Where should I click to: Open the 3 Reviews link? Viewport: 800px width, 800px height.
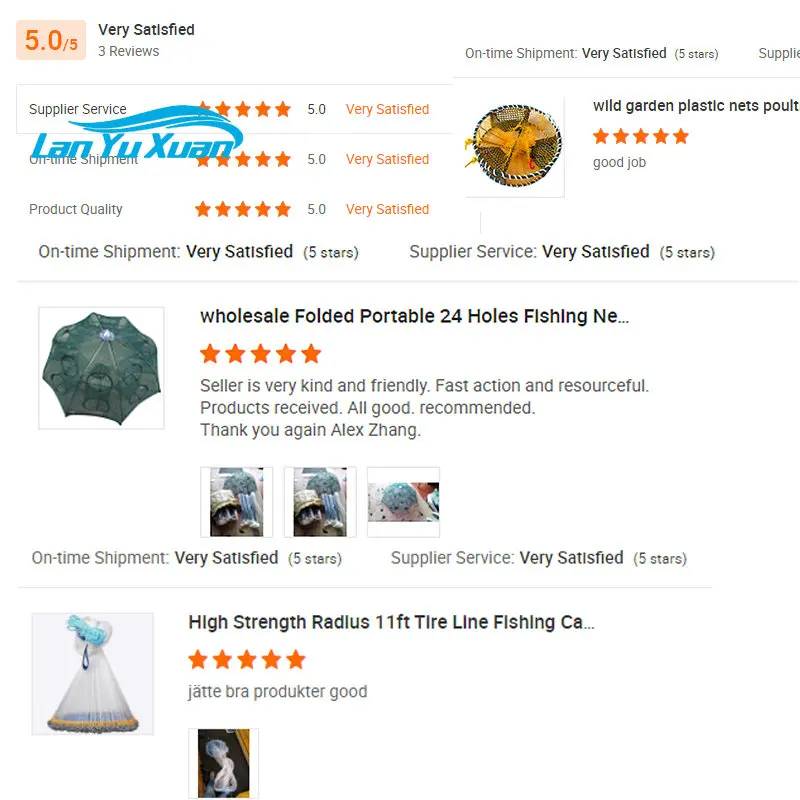129,52
